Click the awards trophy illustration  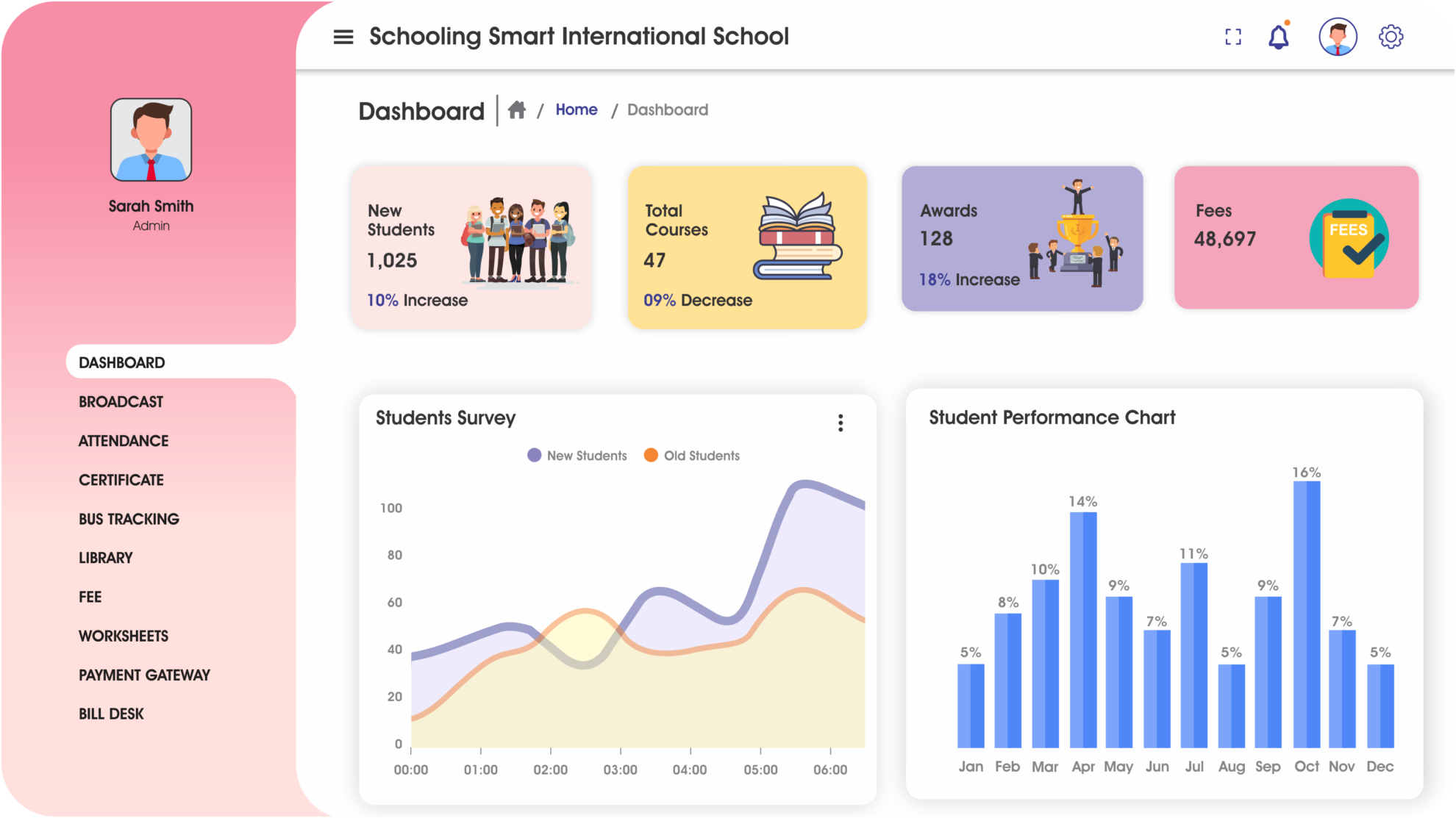pyautogui.click(x=1076, y=234)
